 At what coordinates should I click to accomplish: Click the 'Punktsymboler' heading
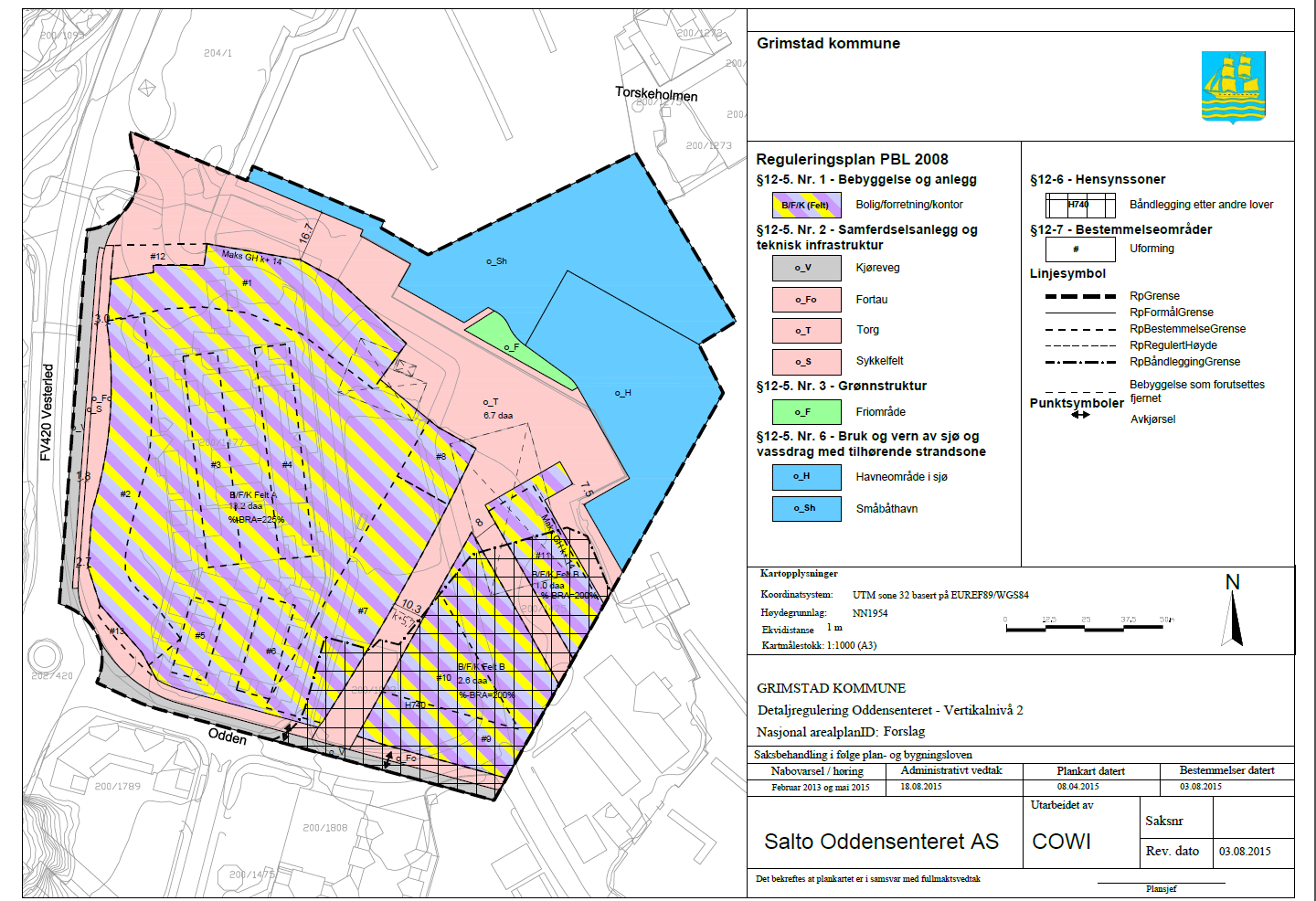[x=1077, y=403]
